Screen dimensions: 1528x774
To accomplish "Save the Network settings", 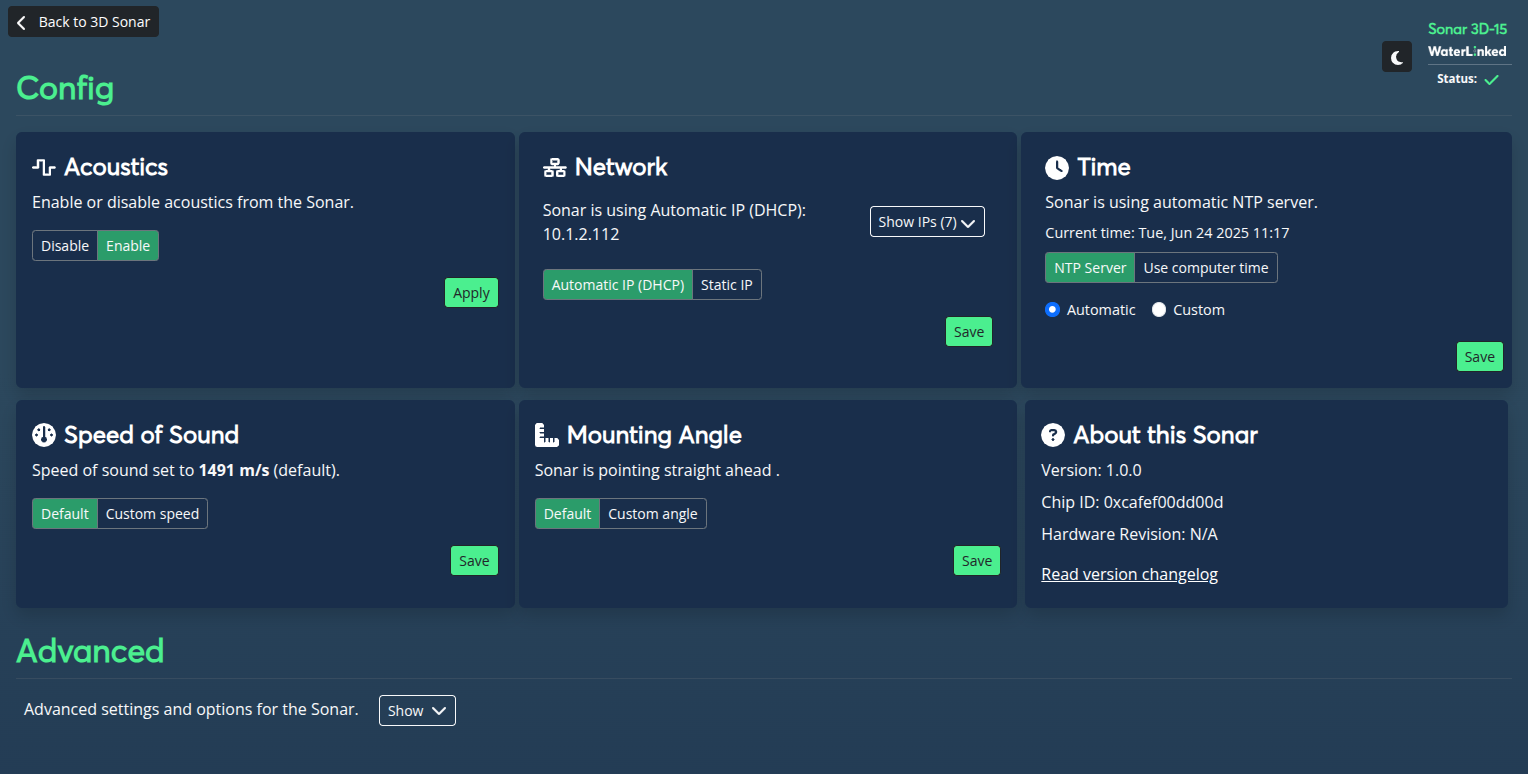I will 969,332.
